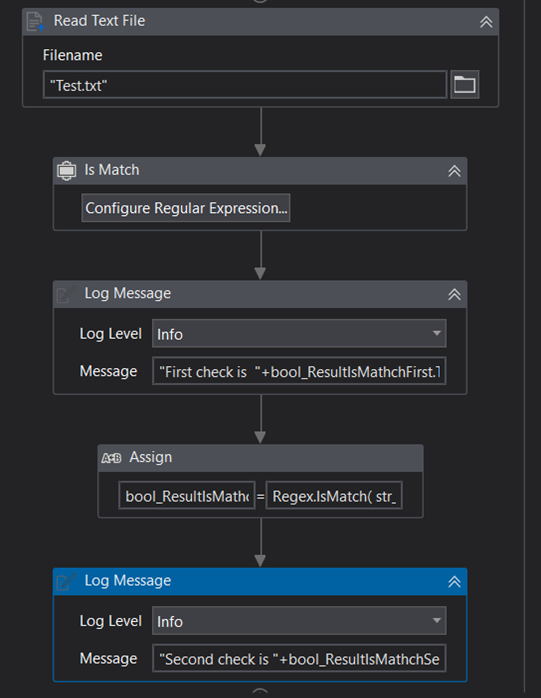541x698 pixels.
Task: Collapse the Second check Log Message activity
Action: [454, 581]
